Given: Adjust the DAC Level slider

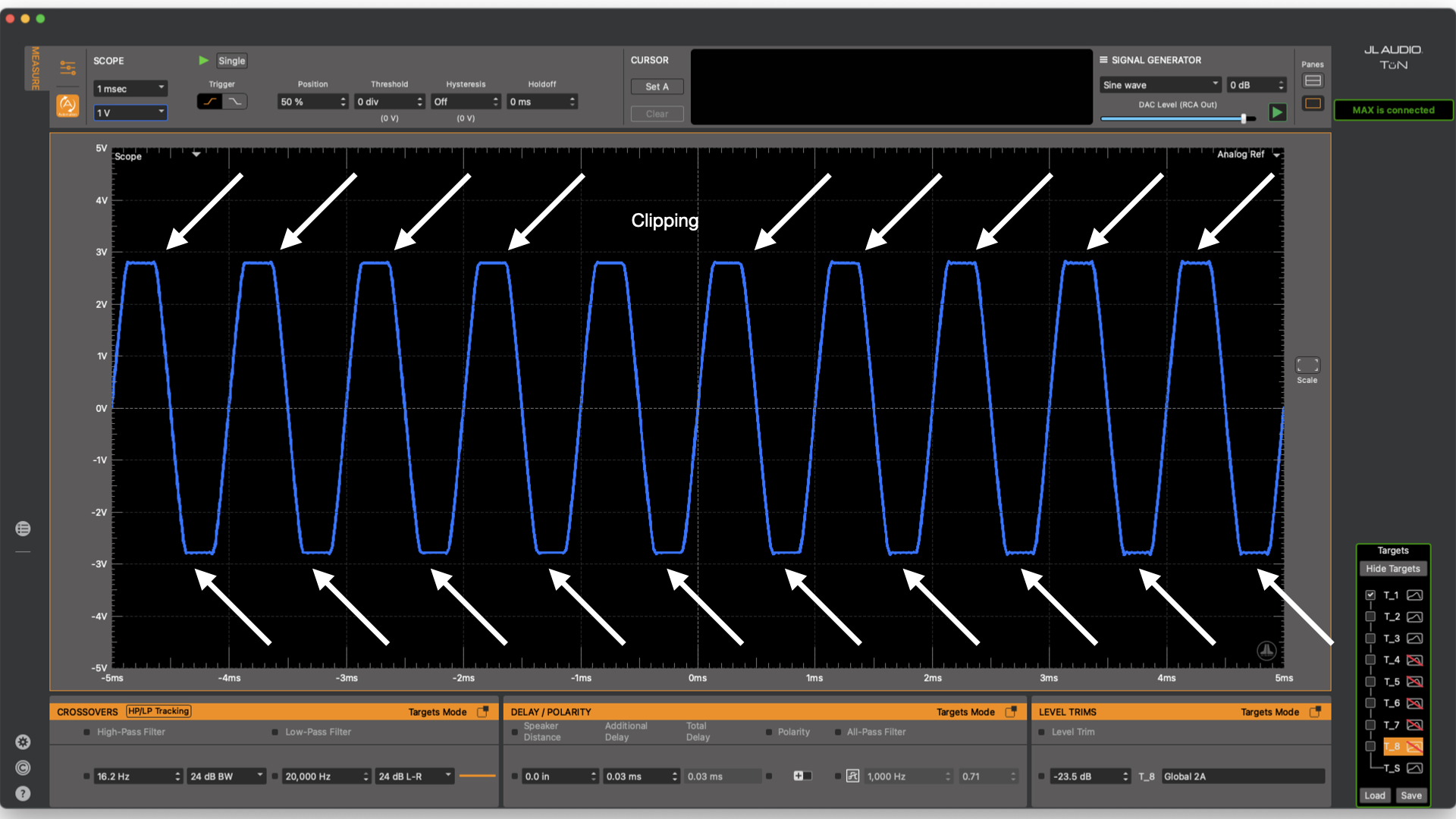Looking at the screenshot, I should point(1244,118).
